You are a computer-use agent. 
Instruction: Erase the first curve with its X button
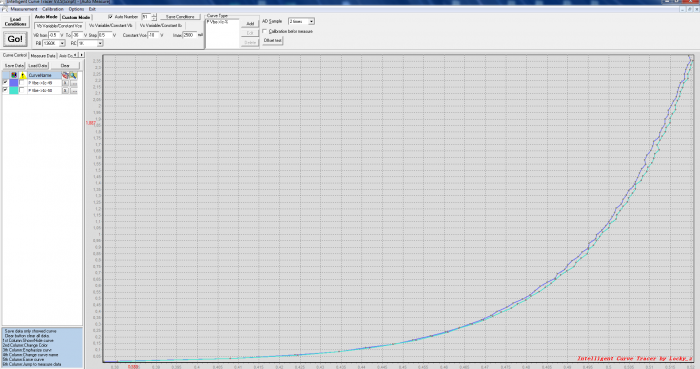click(65, 83)
